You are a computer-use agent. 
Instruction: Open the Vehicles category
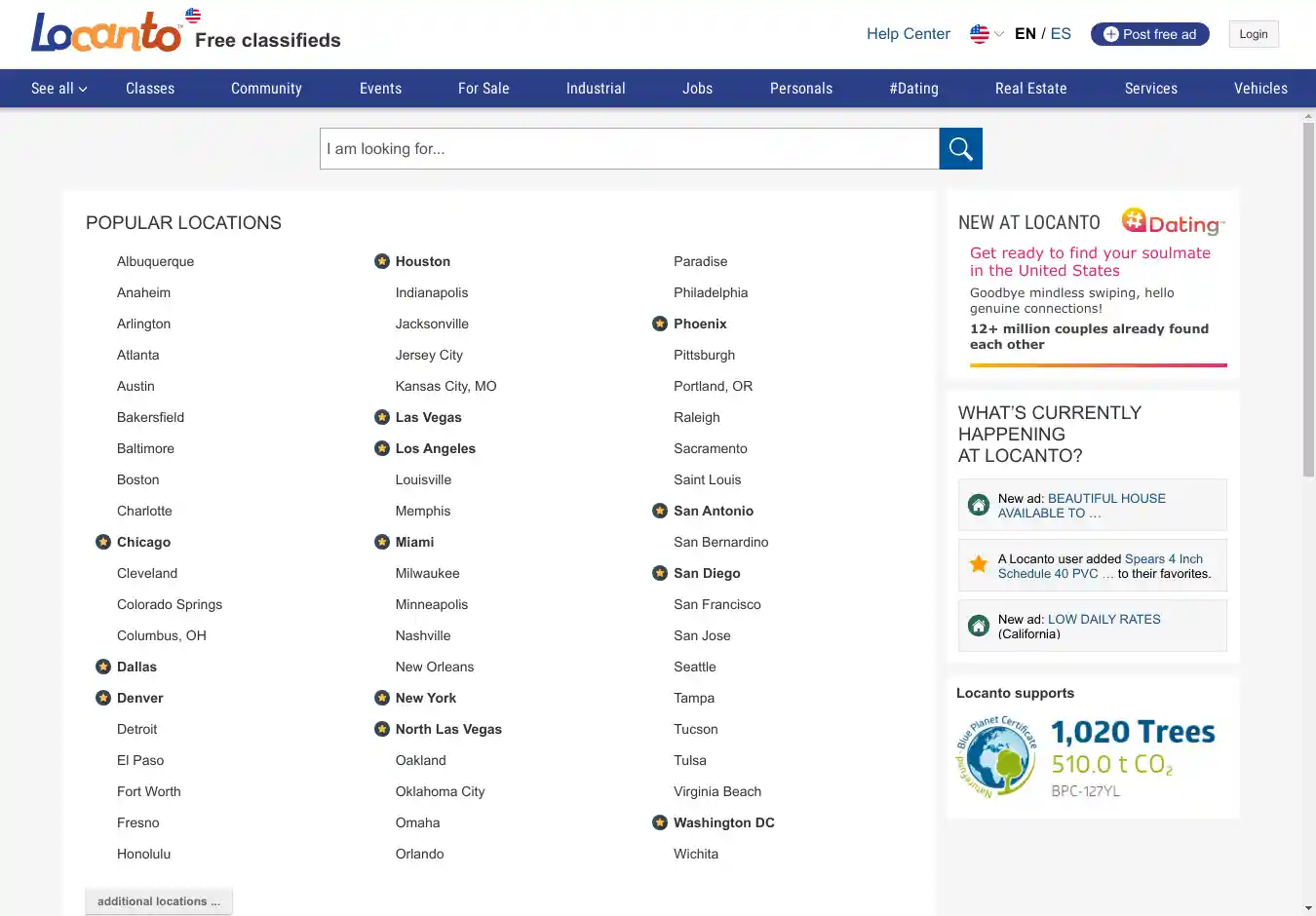(x=1260, y=88)
